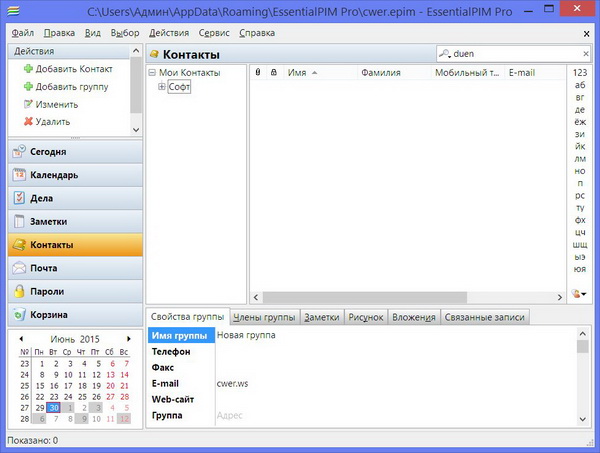The image size is (600, 453).
Task: Clear the search field with X button
Action: (x=585, y=53)
